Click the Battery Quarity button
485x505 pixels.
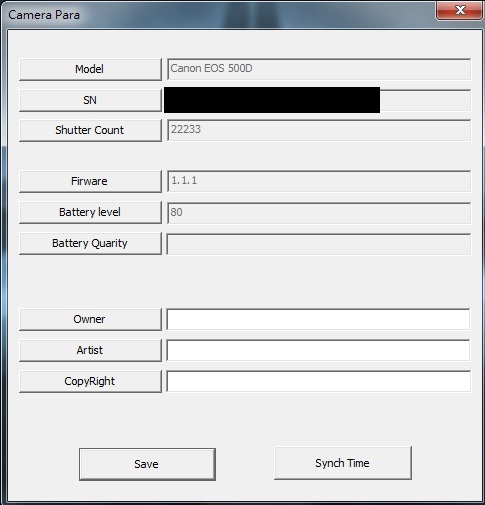90,243
